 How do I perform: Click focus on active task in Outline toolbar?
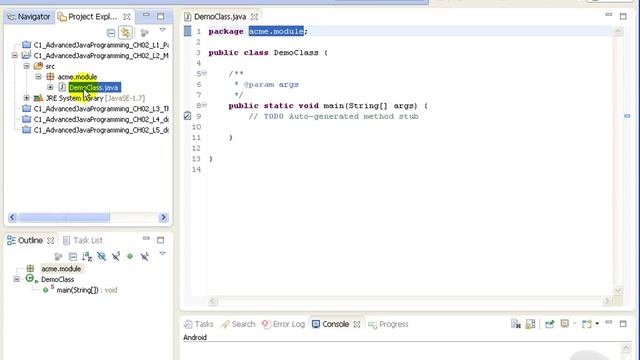[x=58, y=256]
